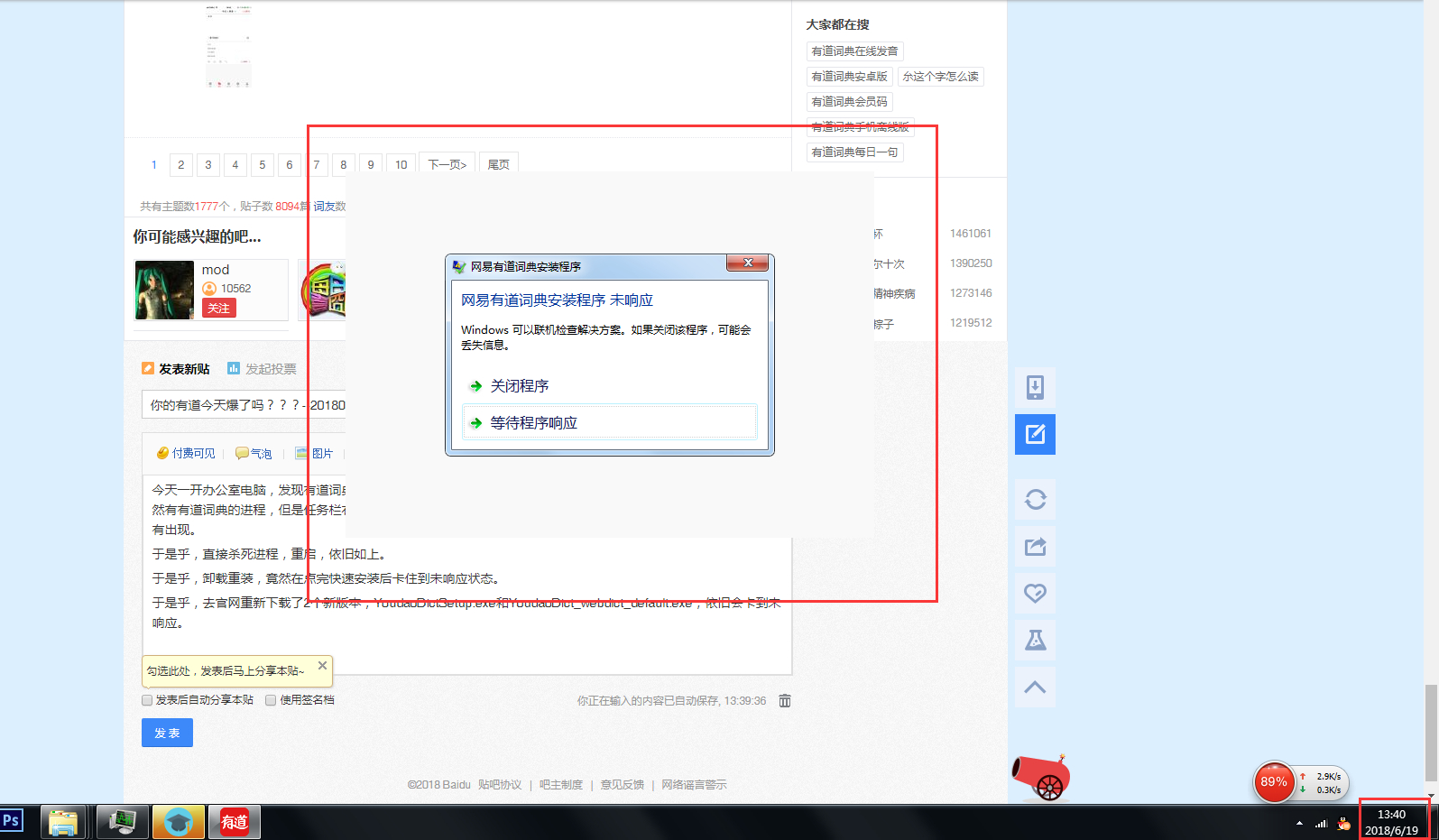1439x840 pixels.
Task: Go to page 3
Action: (x=208, y=164)
